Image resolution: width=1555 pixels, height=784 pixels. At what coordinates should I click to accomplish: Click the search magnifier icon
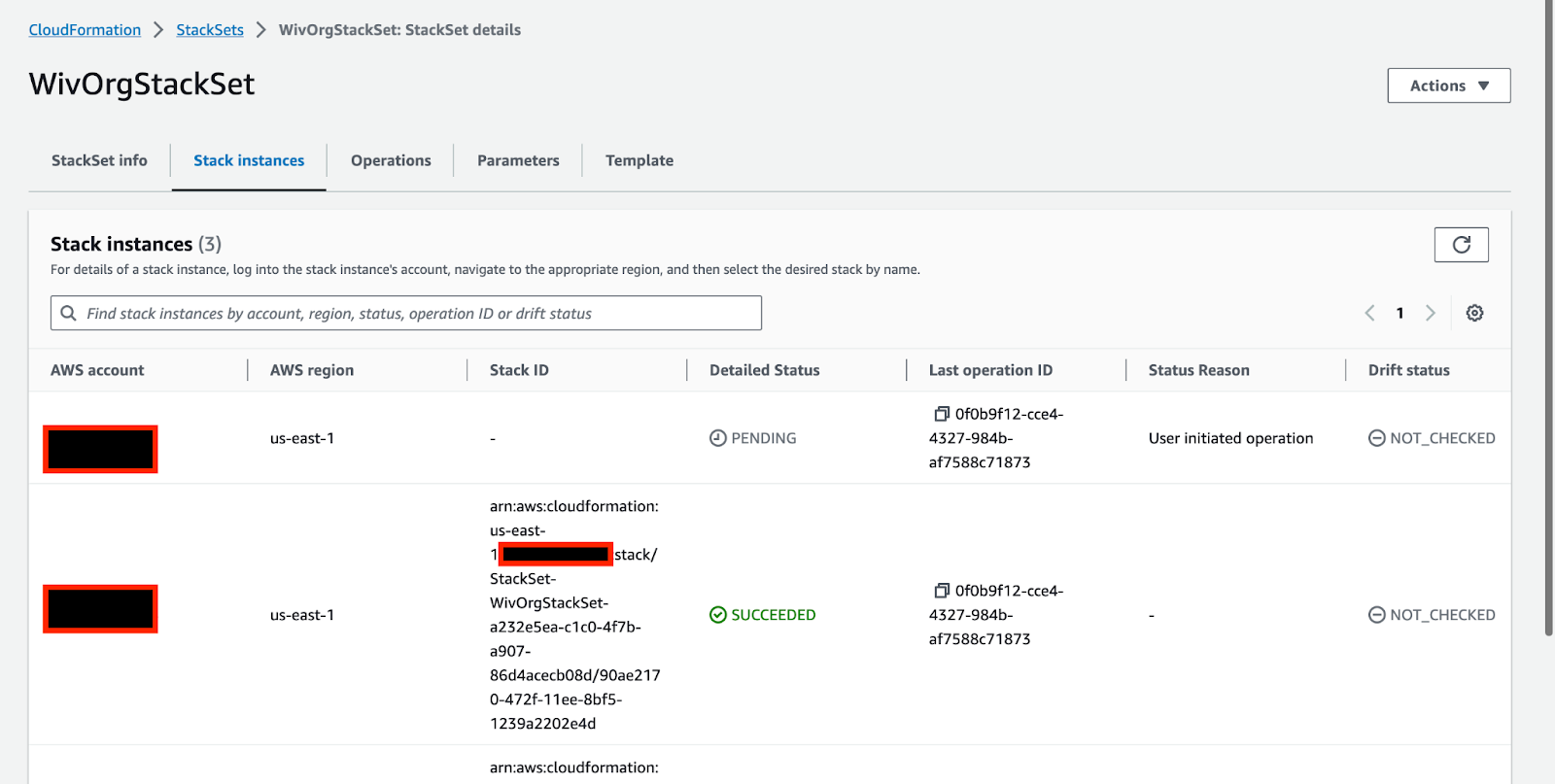point(68,313)
